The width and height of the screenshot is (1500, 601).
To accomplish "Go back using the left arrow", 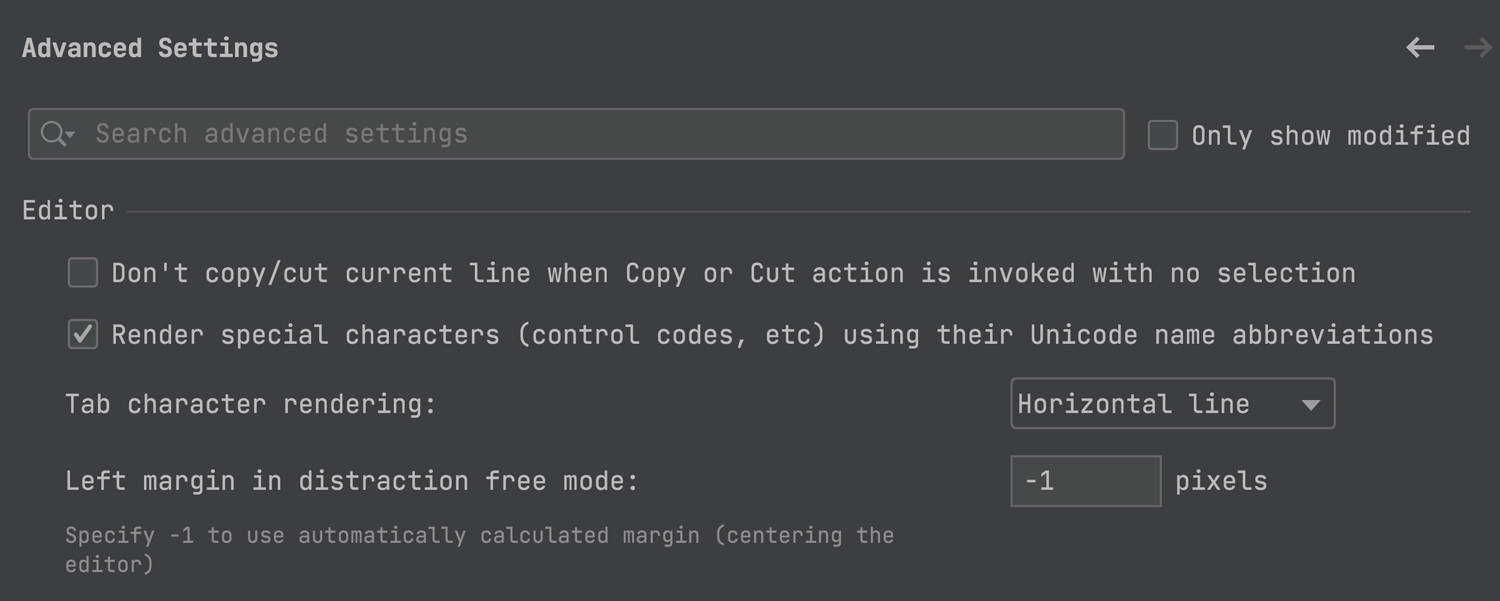I will pos(1420,48).
